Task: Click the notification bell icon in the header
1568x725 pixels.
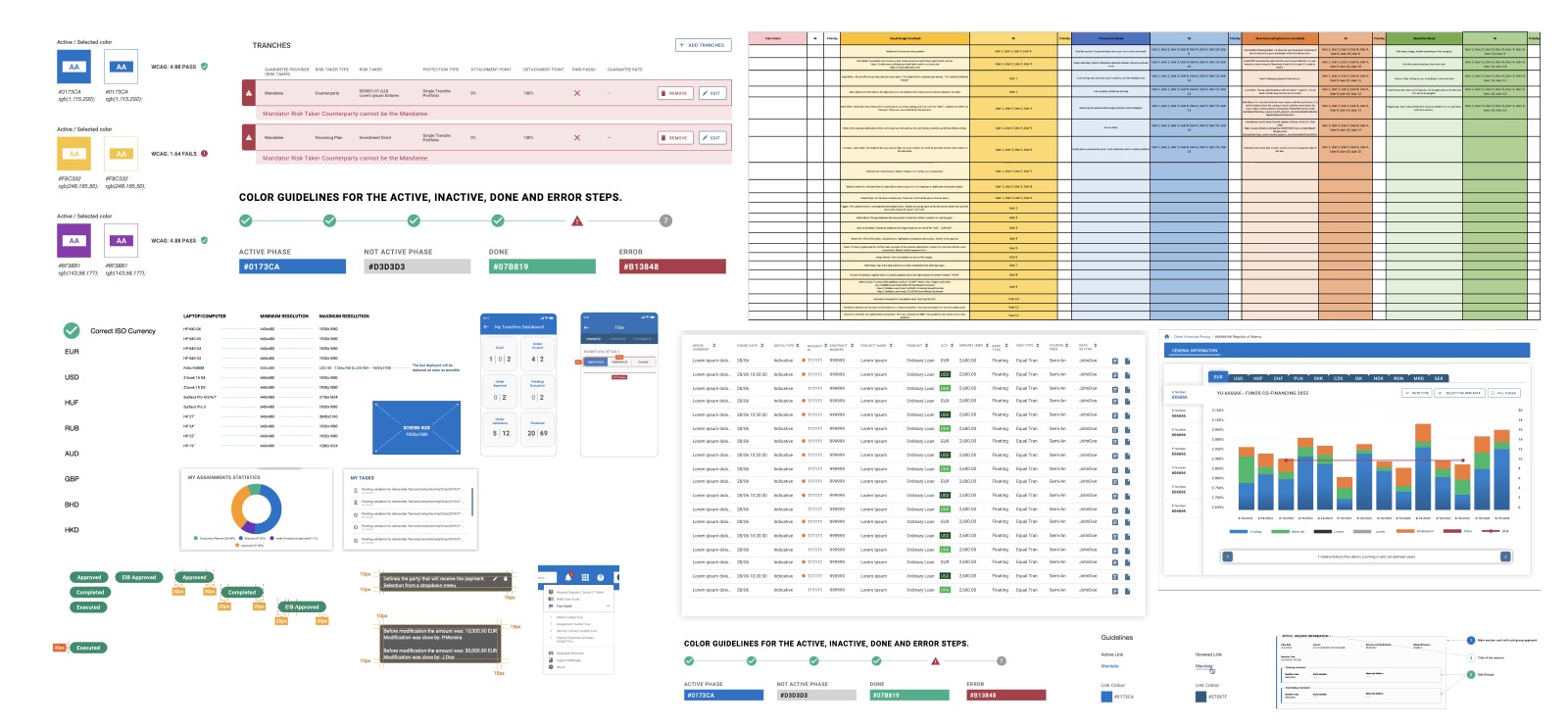Action: 568,577
